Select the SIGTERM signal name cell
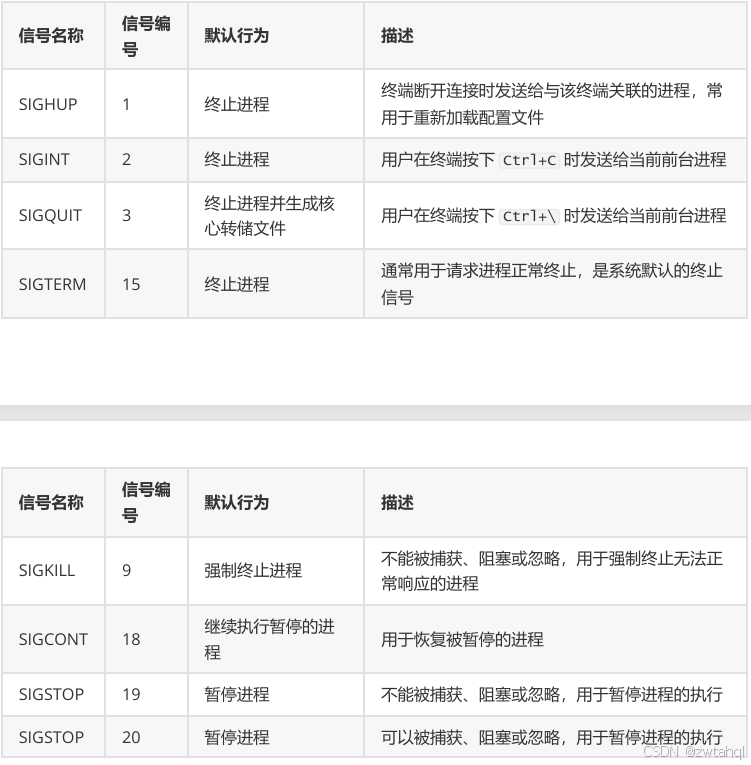The width and height of the screenshot is (751, 765). 52,284
